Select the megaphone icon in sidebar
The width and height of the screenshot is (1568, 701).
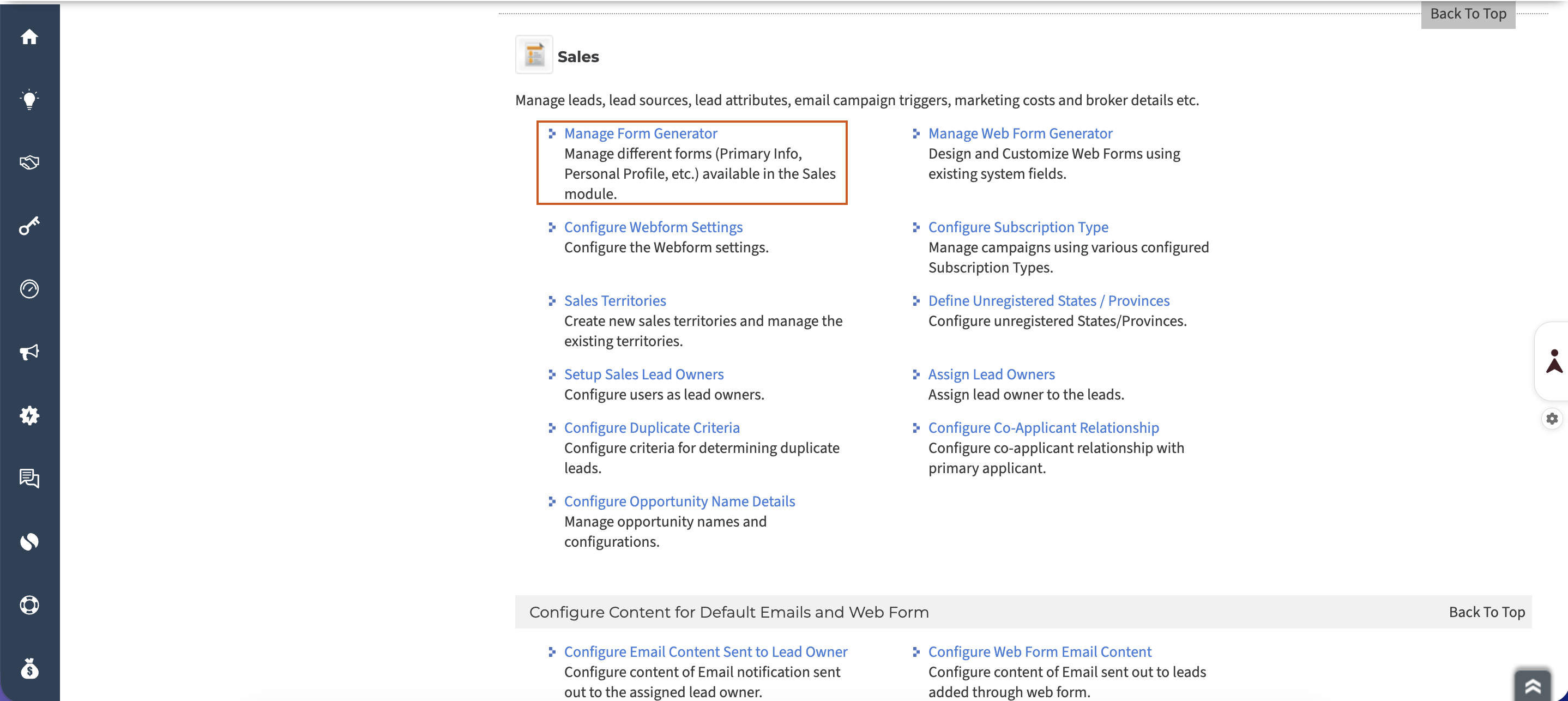[x=29, y=352]
